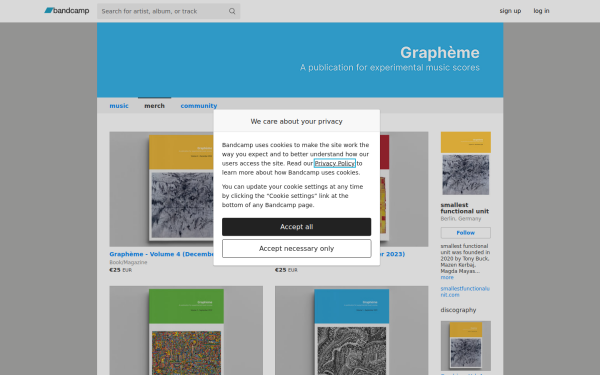Open the community tab
Viewport: 600px width, 375px height.
click(199, 106)
